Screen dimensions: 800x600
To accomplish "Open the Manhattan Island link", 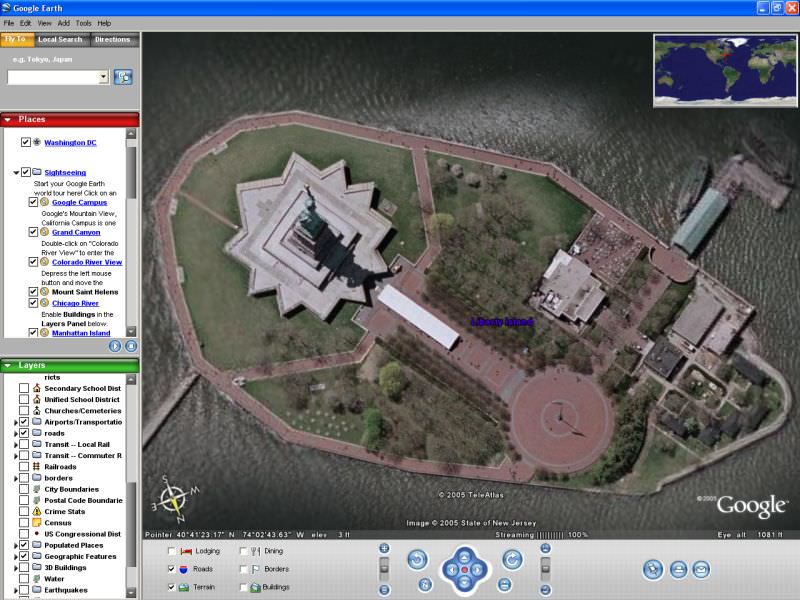I will tap(81, 333).
